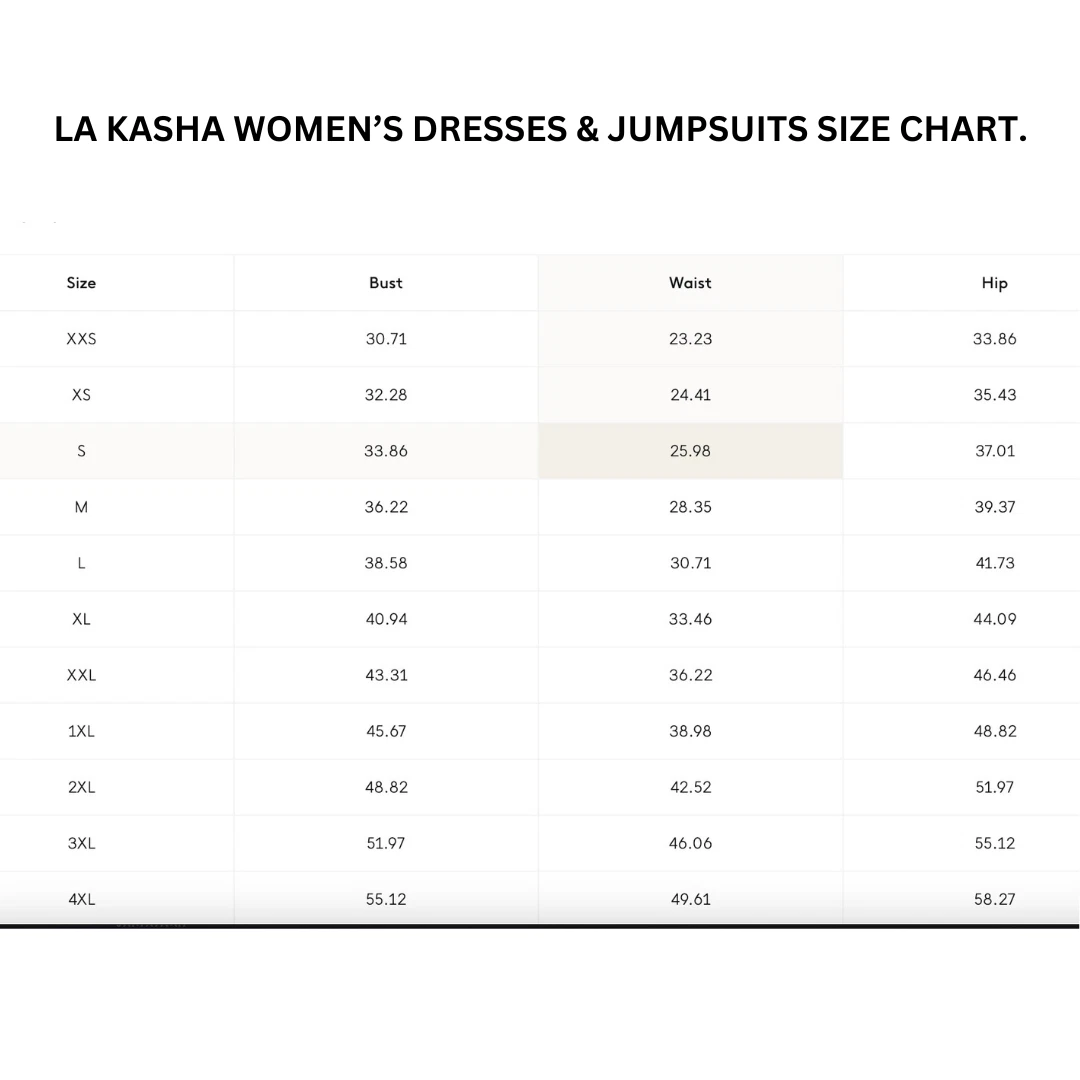Select the L size row label
The height and width of the screenshot is (1080, 1080).
click(81, 563)
